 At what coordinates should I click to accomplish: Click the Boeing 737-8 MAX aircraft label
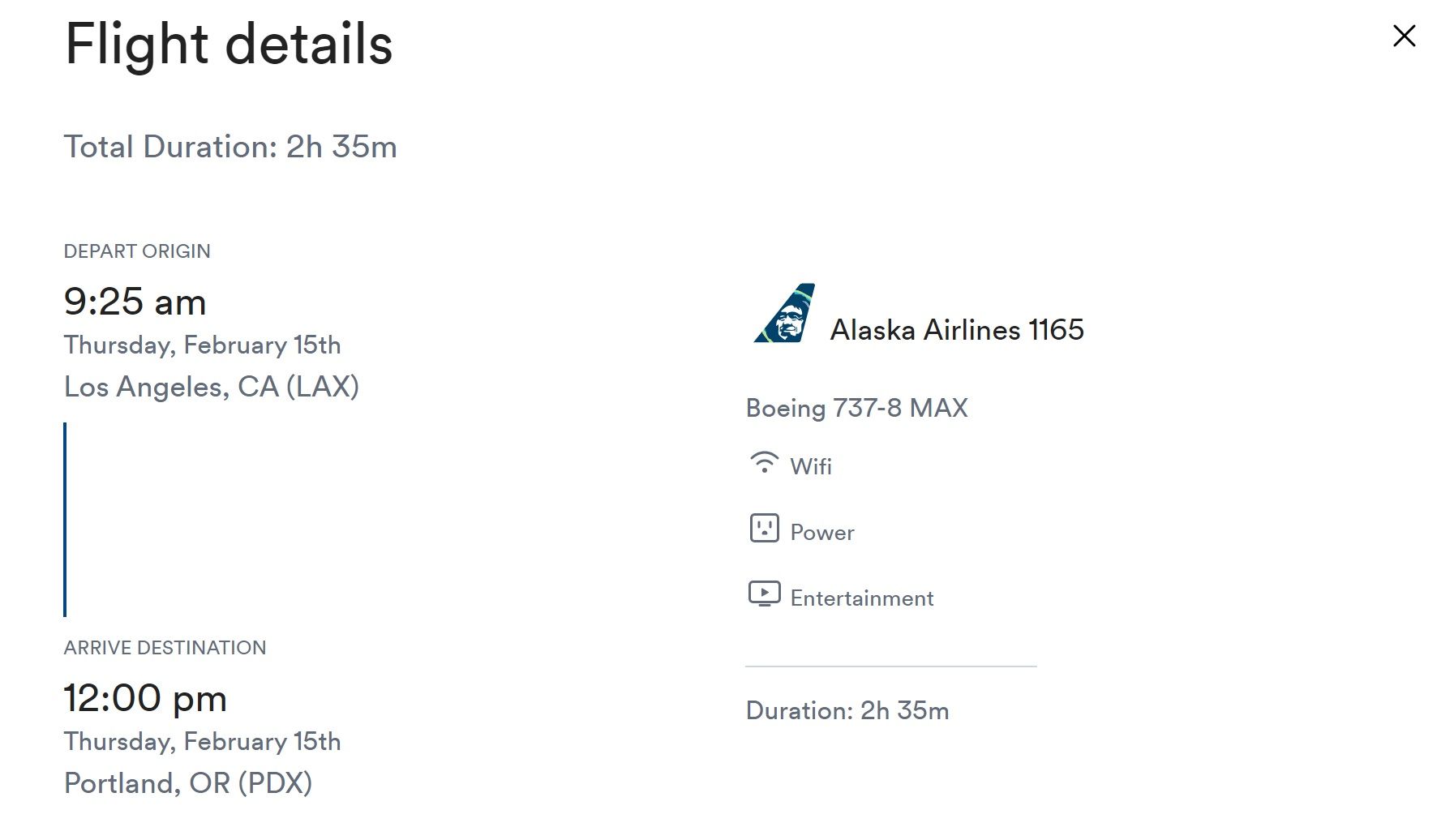tap(856, 408)
